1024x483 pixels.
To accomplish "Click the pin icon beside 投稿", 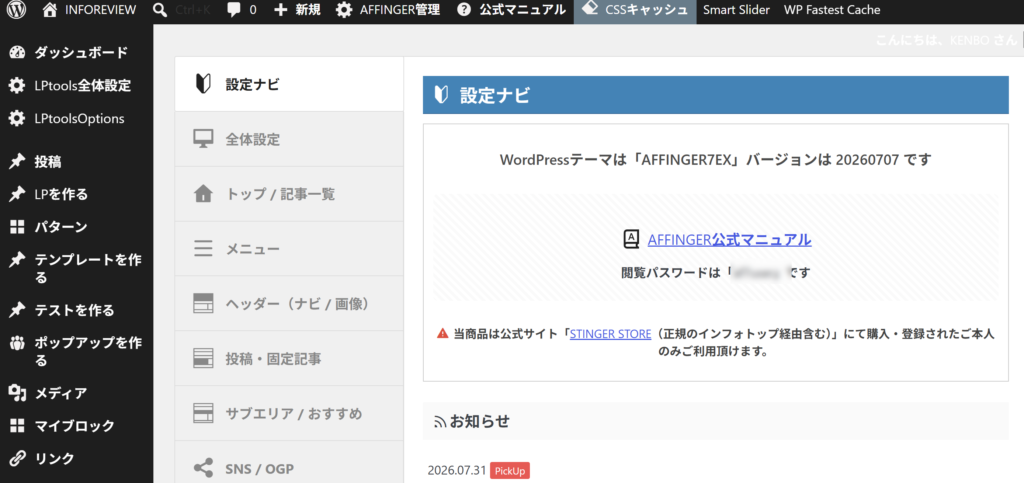I will (18, 162).
